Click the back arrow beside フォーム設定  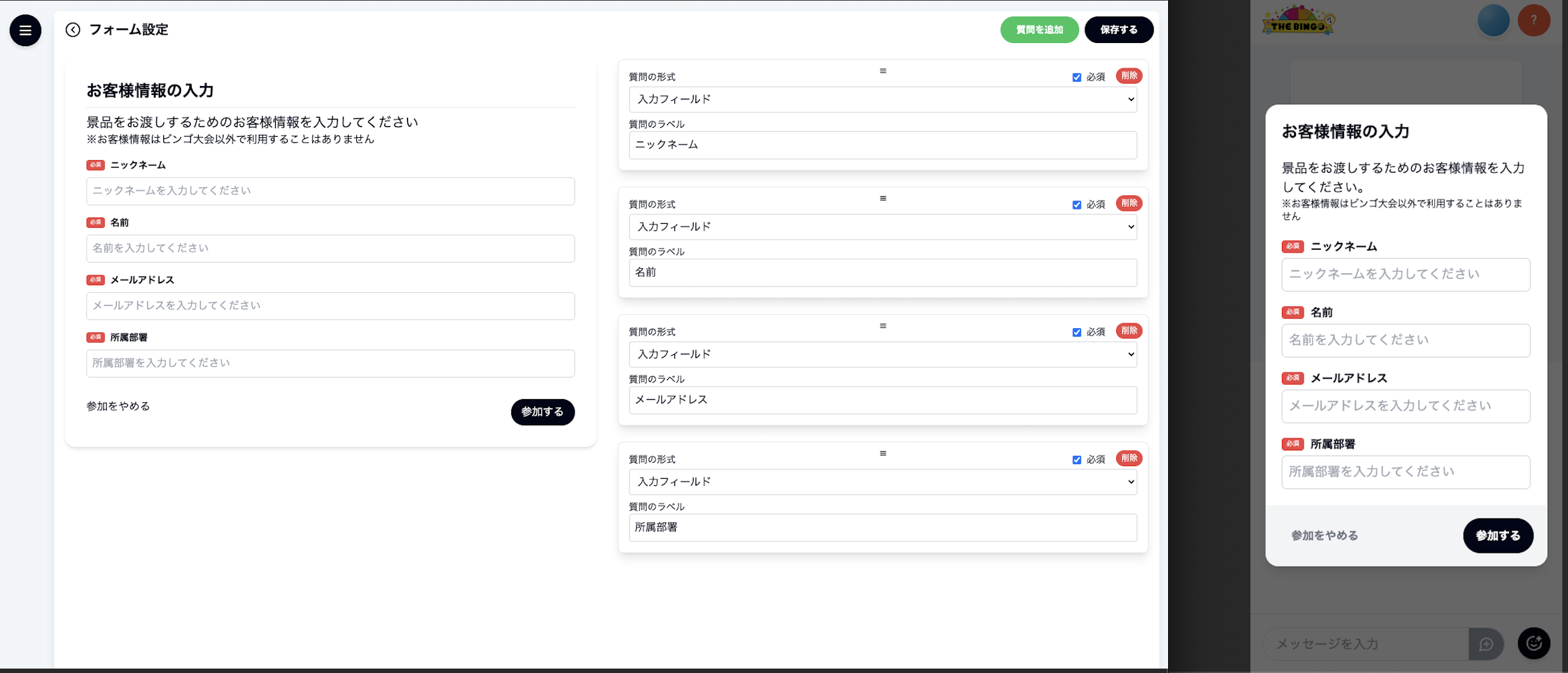pos(73,30)
